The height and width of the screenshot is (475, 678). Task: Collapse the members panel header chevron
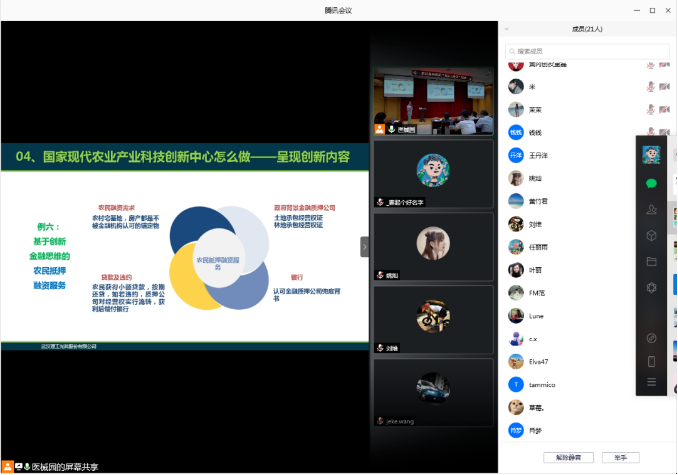507,30
